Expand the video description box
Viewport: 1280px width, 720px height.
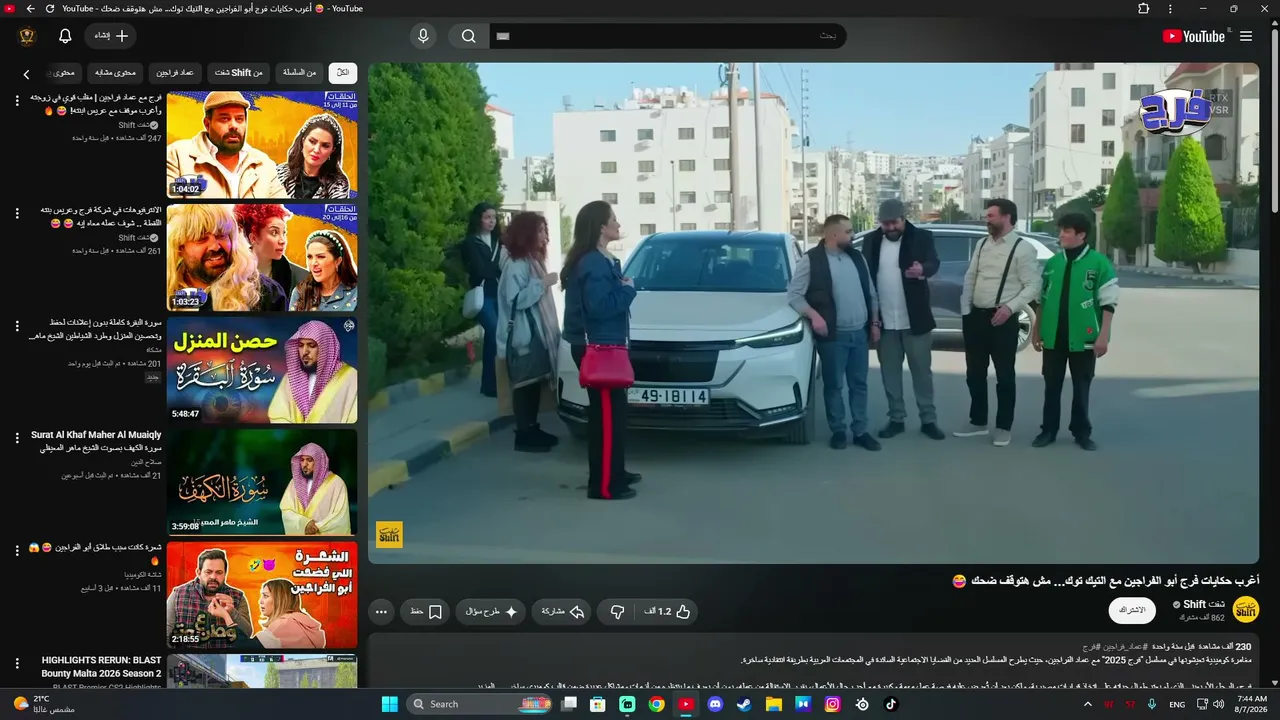point(814,660)
